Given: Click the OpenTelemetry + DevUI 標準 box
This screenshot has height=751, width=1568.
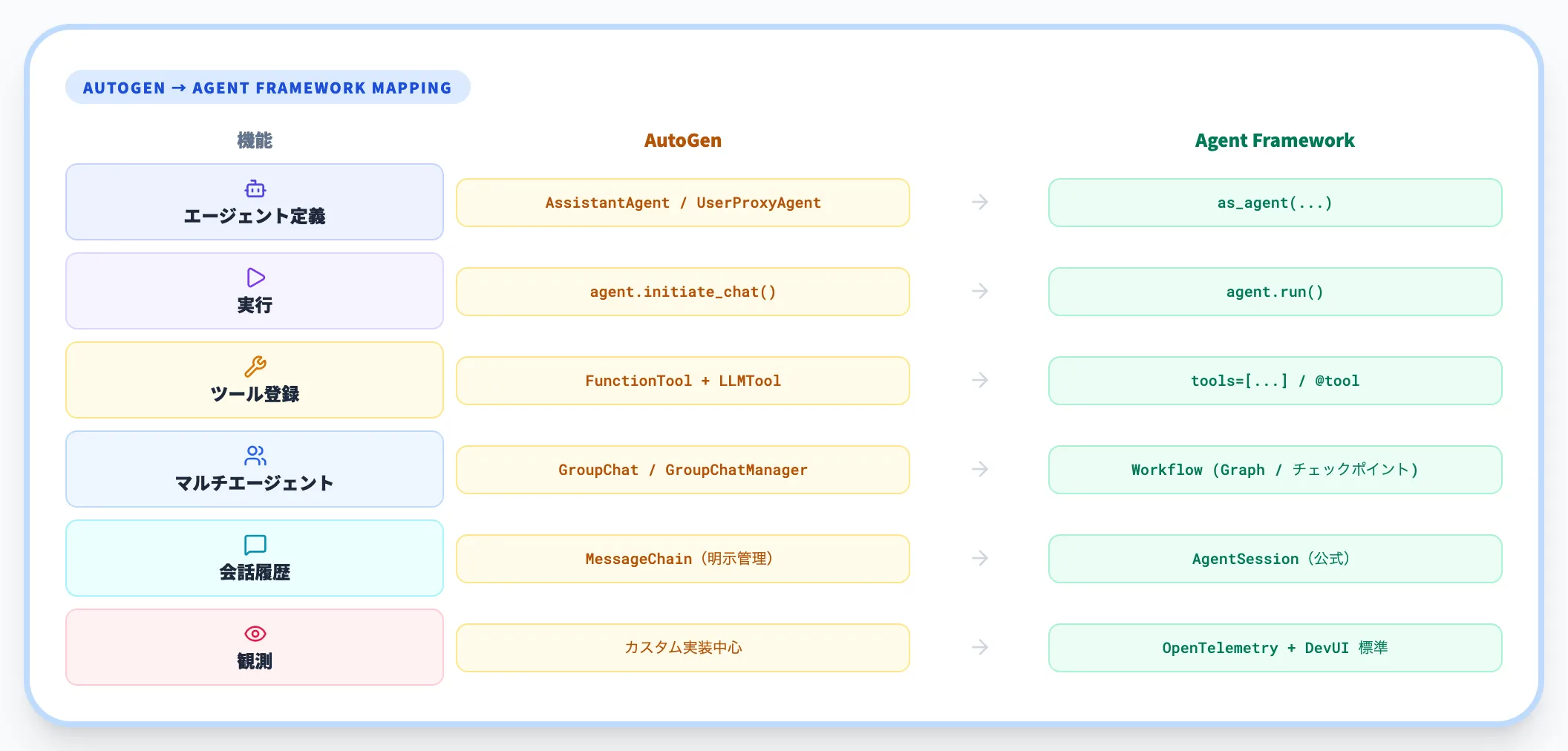Looking at the screenshot, I should [1275, 648].
